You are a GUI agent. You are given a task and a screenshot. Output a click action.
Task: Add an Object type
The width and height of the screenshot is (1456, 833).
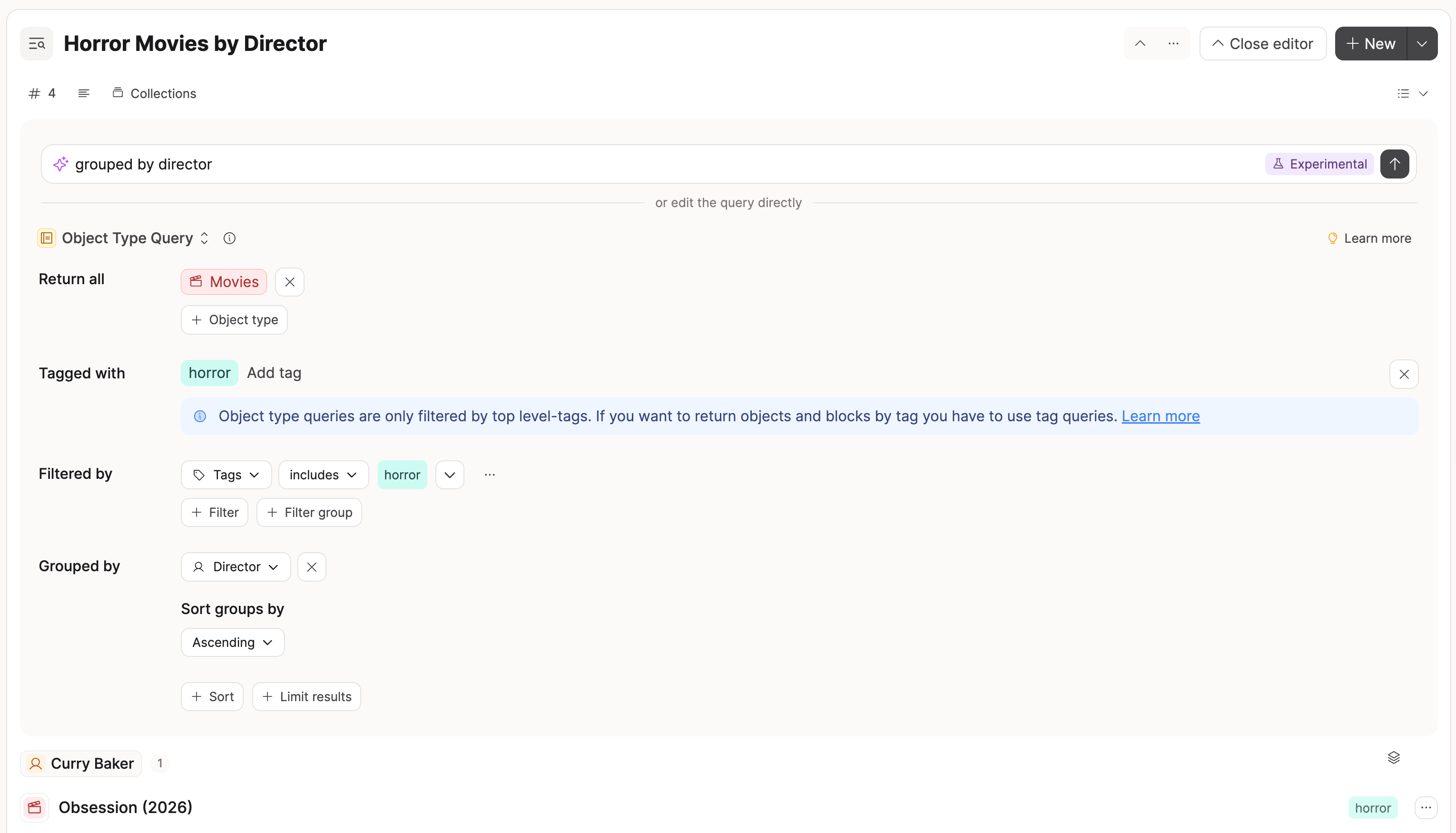coord(234,320)
